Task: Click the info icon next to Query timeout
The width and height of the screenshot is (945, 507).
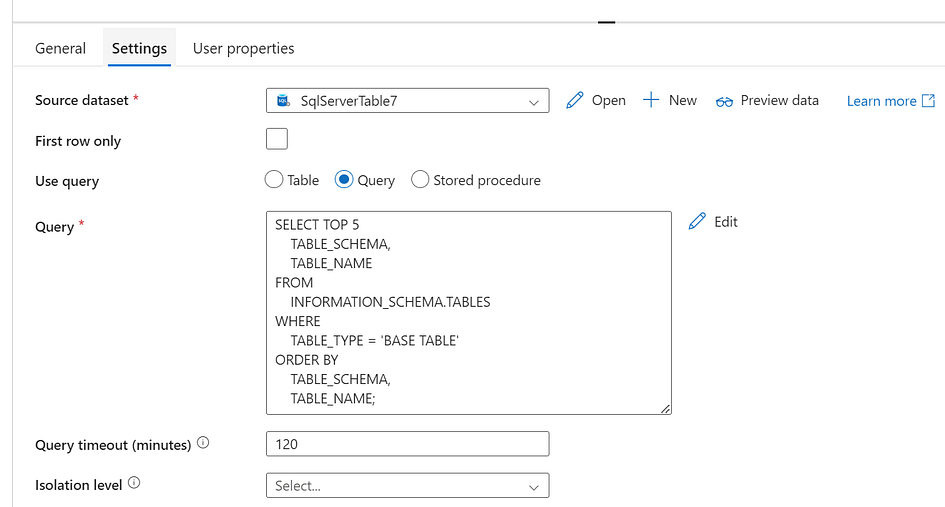Action: click(x=203, y=443)
